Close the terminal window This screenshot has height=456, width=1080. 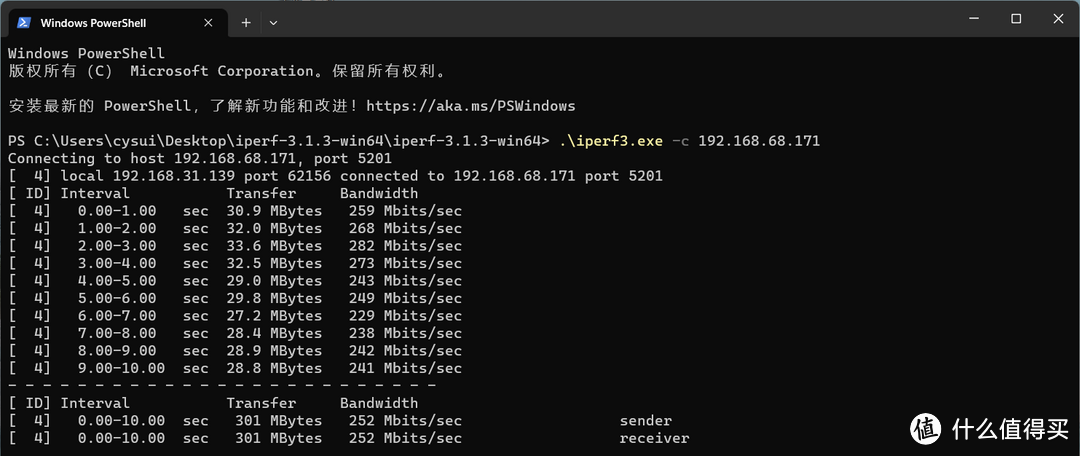click(1058, 19)
